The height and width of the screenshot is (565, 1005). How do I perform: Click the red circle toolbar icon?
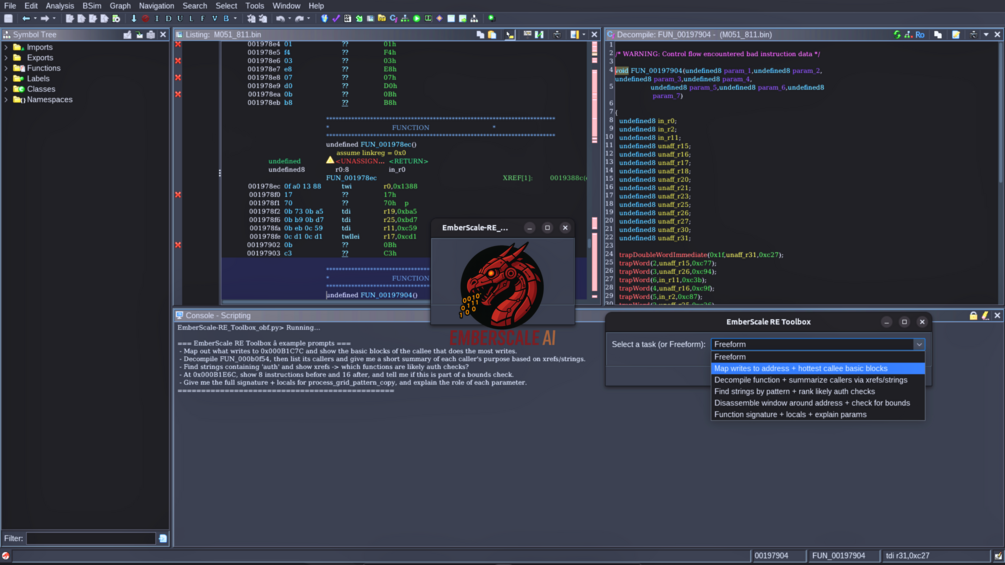coord(145,19)
